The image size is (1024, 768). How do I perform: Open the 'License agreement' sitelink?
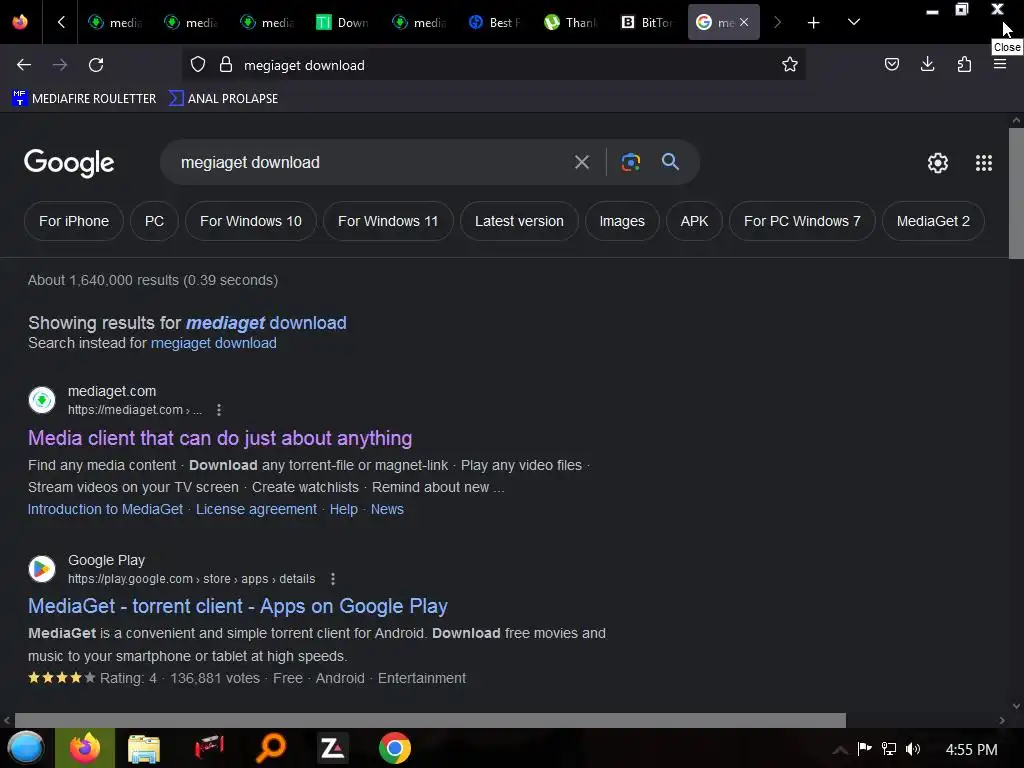(x=256, y=509)
